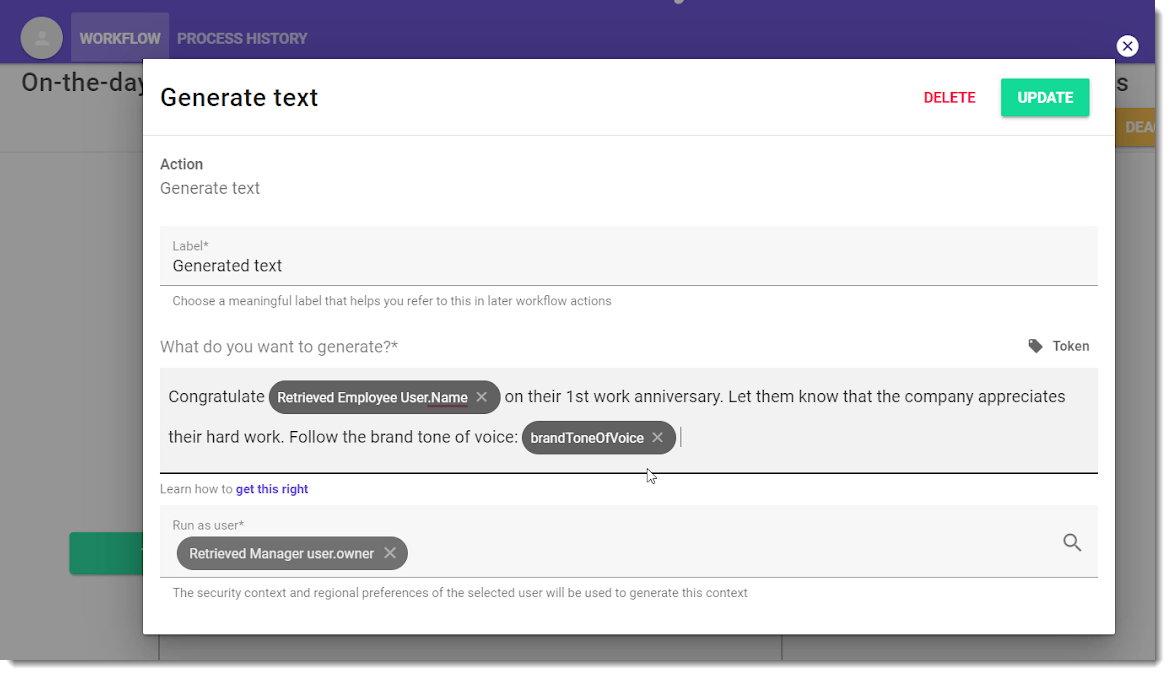Edit the Label field containing Generated text
The height and width of the screenshot is (675, 1170).
pyautogui.click(x=400, y=265)
